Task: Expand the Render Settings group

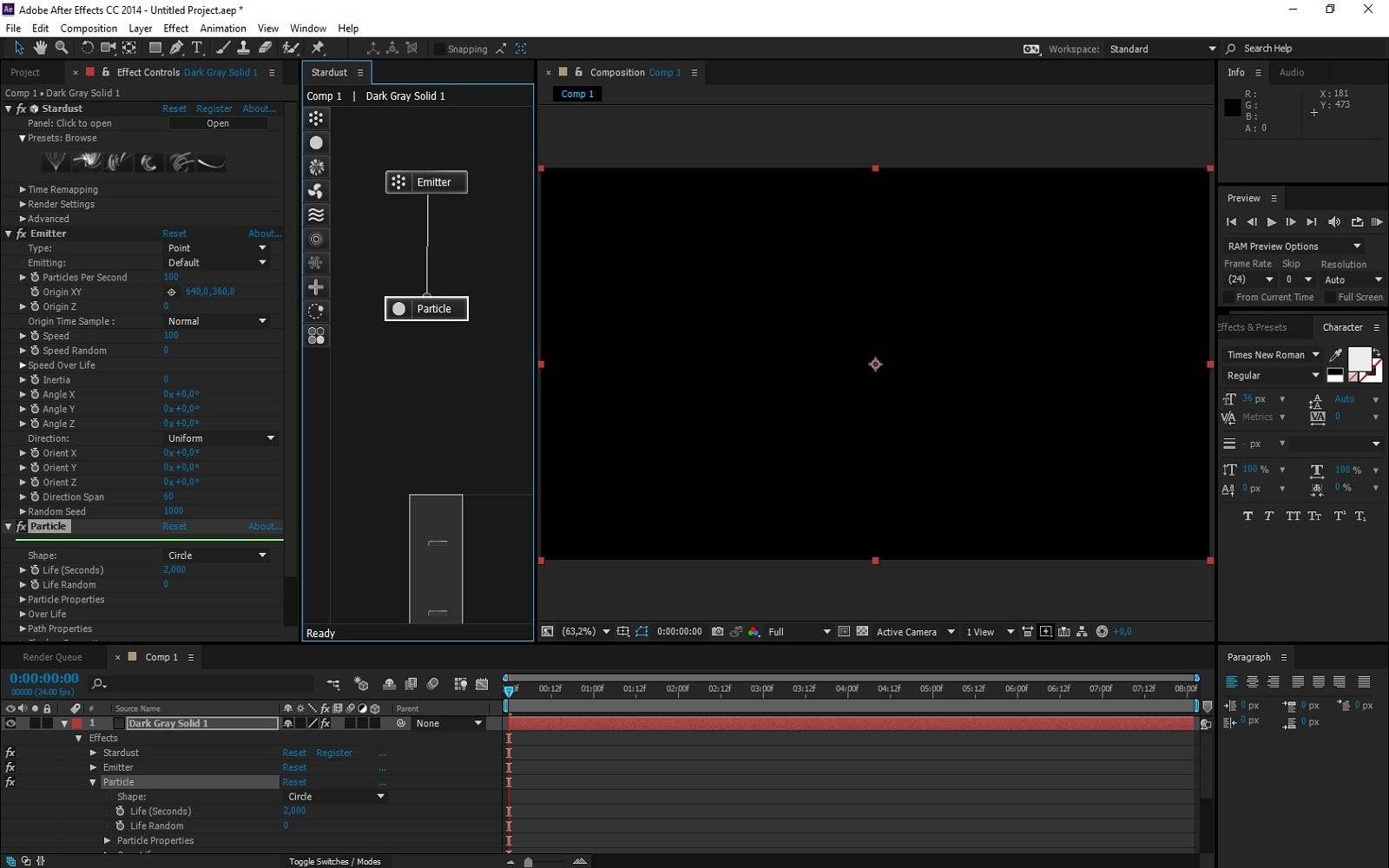Action: 23,204
